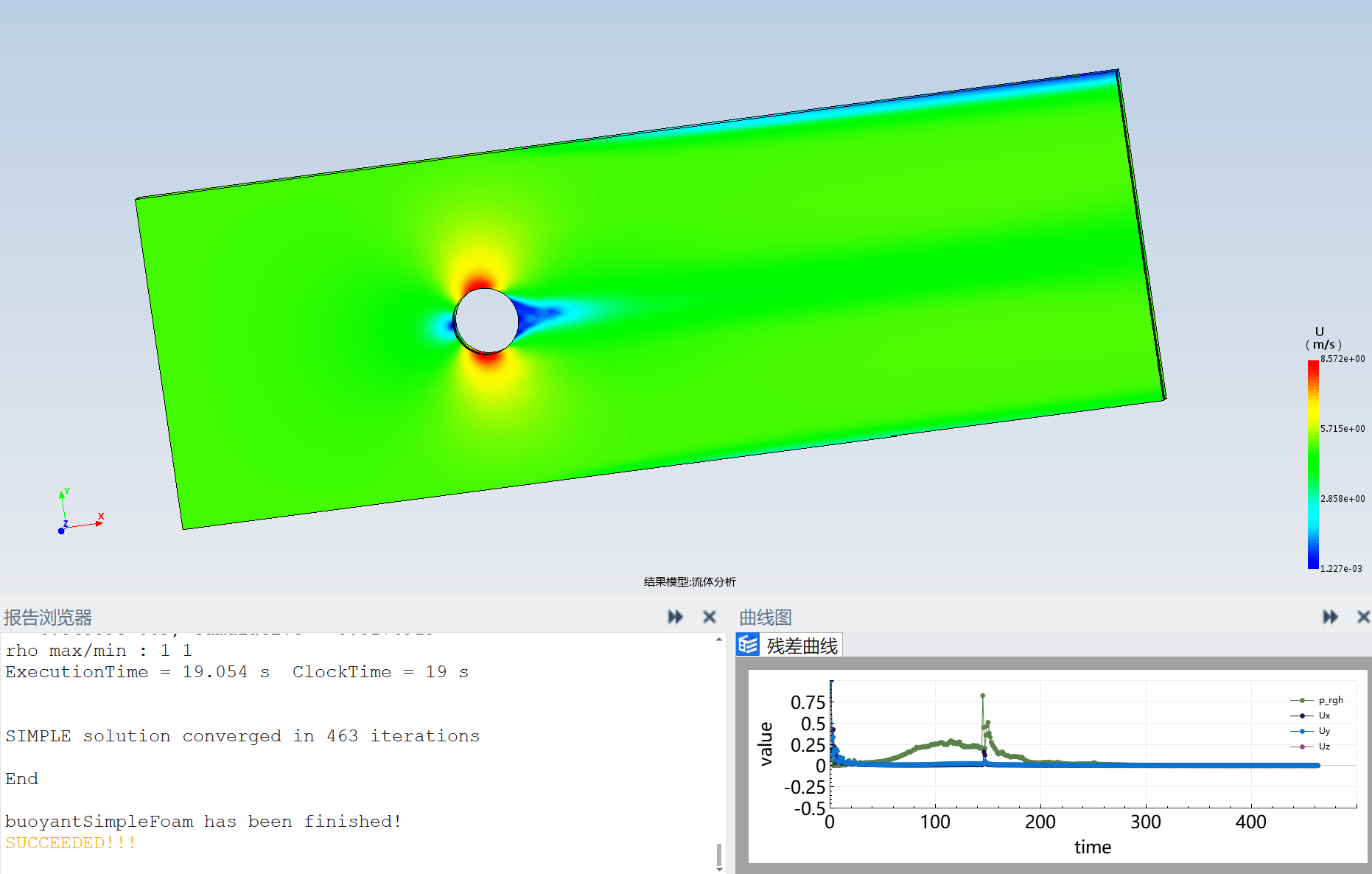
Task: Click the cylinder hole in the flow field
Action: [486, 321]
